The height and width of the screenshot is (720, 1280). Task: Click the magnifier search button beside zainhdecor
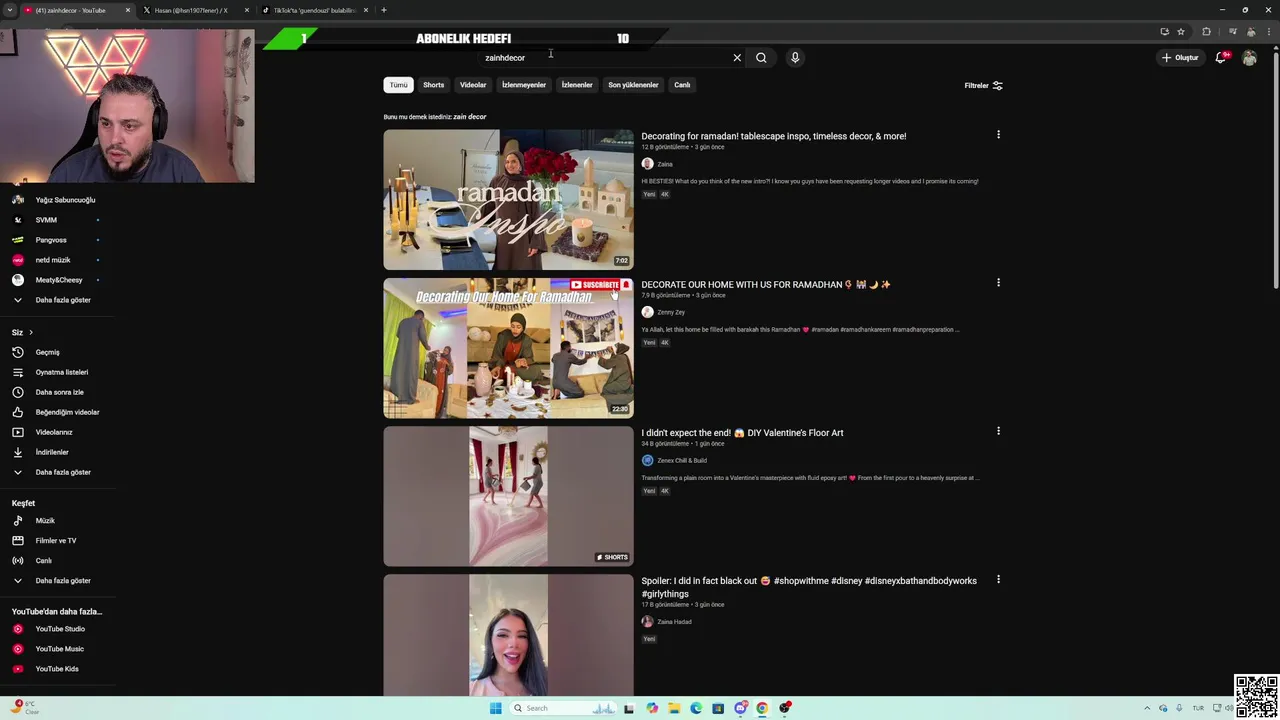[x=761, y=58]
